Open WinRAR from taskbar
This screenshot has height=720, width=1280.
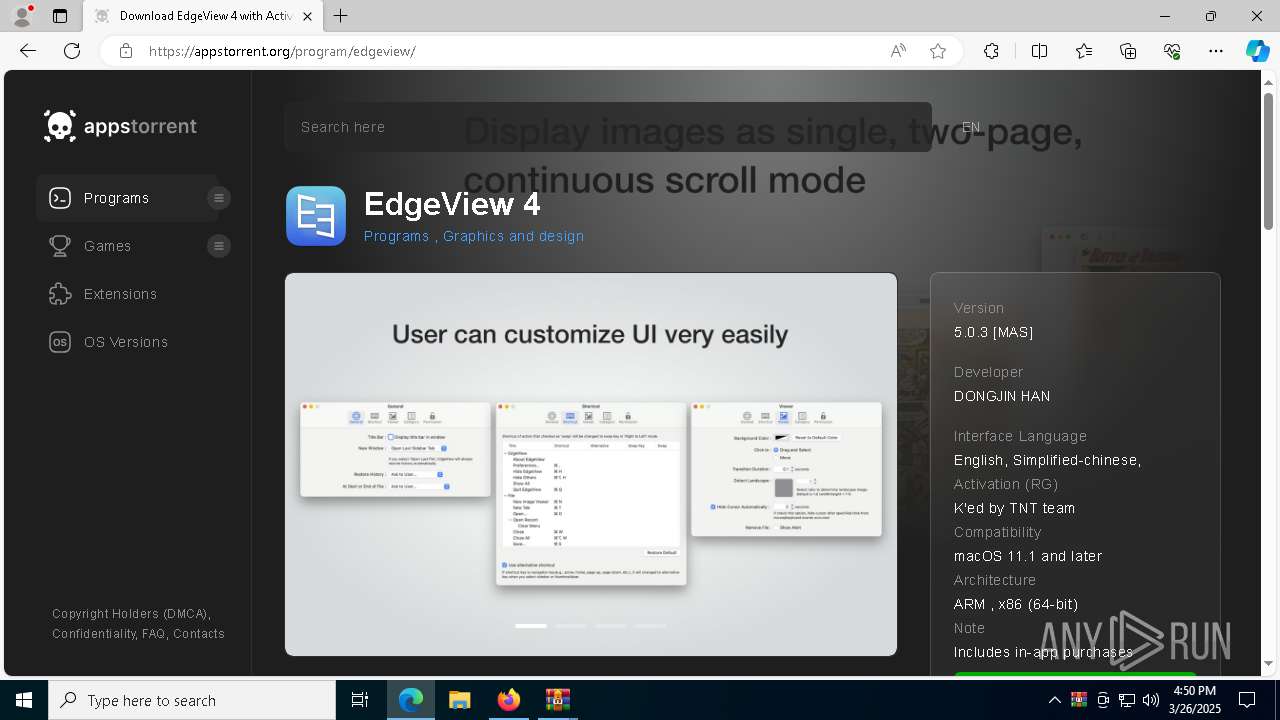pyautogui.click(x=557, y=700)
